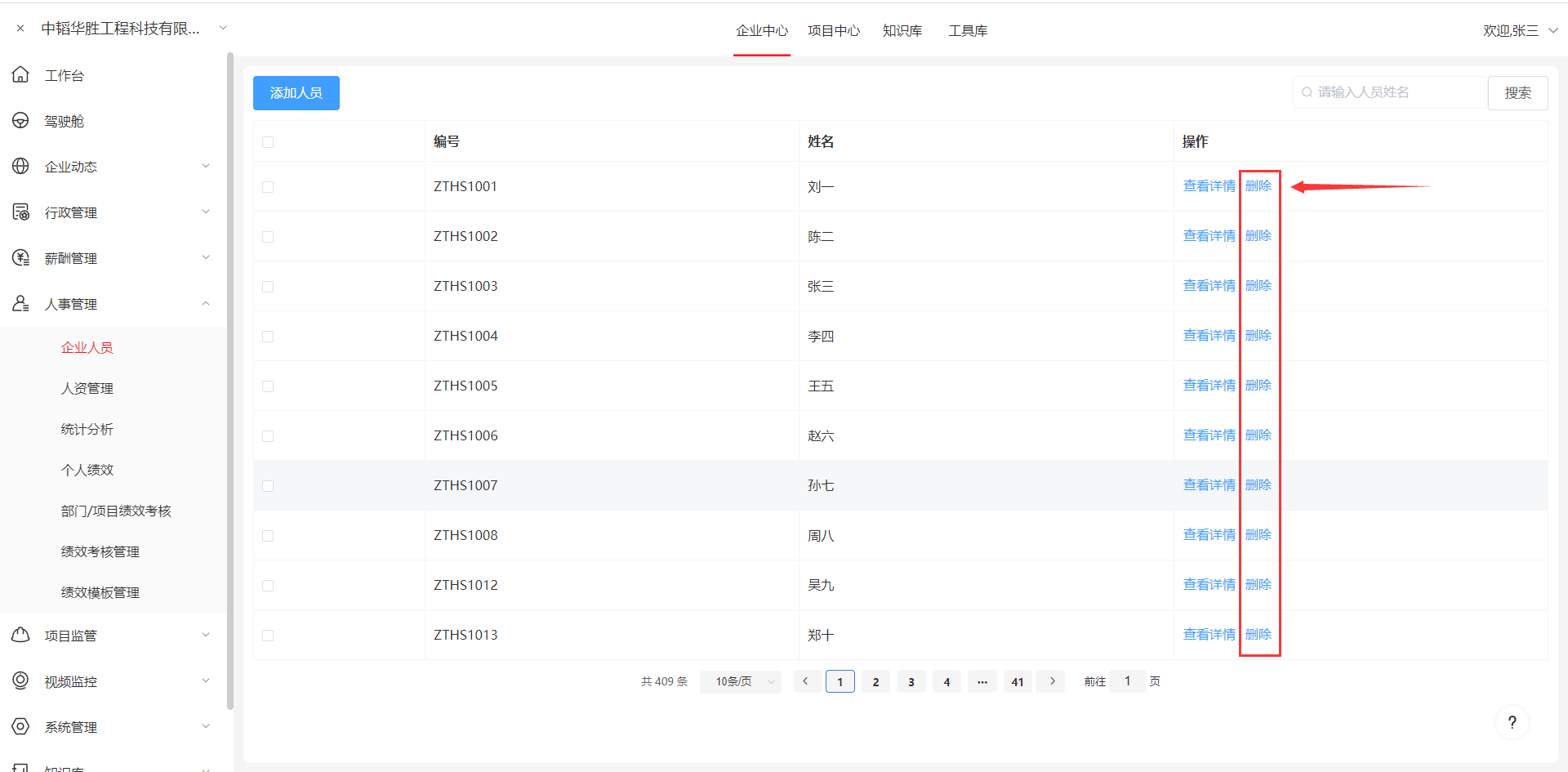Check the box for ZTHS1003
The height and width of the screenshot is (772, 1568).
268,287
